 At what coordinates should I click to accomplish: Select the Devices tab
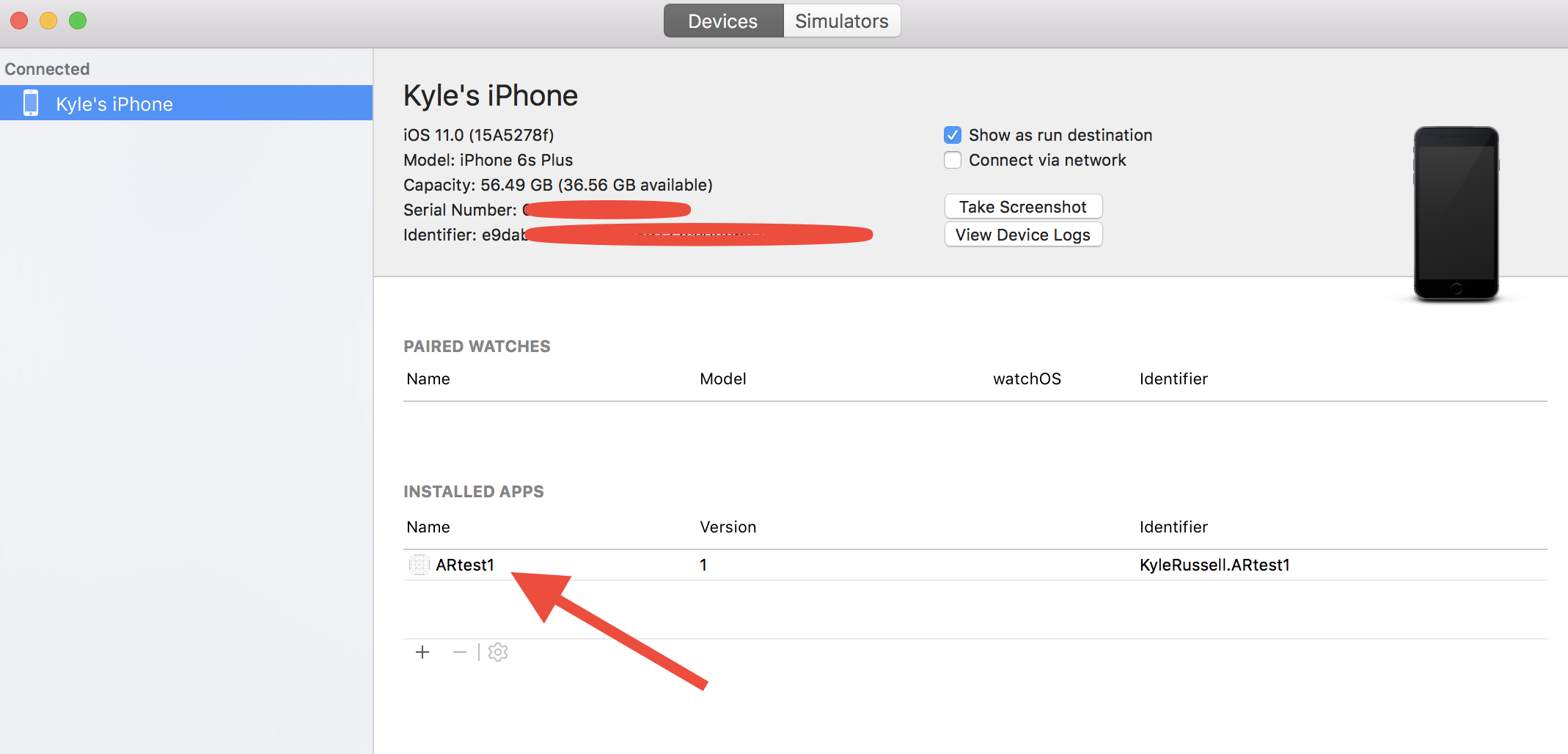tap(723, 21)
